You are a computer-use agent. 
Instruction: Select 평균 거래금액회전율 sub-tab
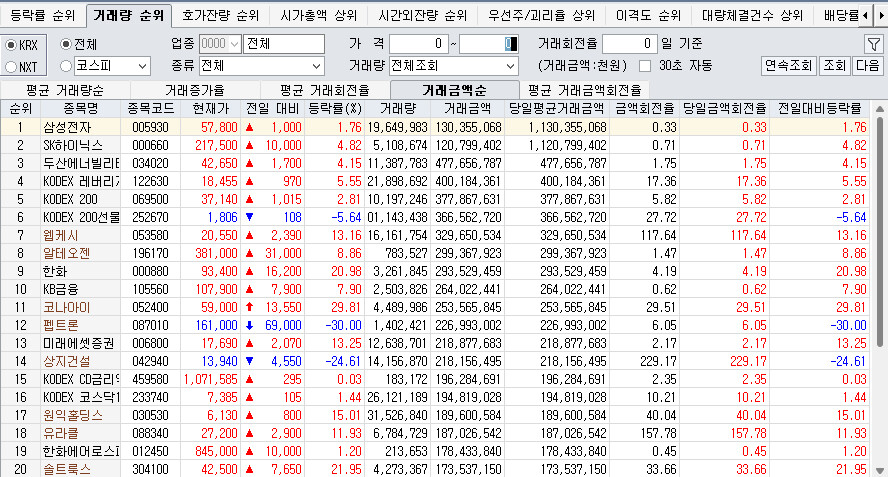[x=584, y=90]
